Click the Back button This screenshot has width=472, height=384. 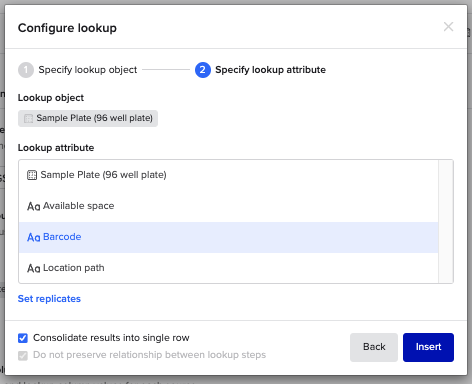(x=374, y=347)
